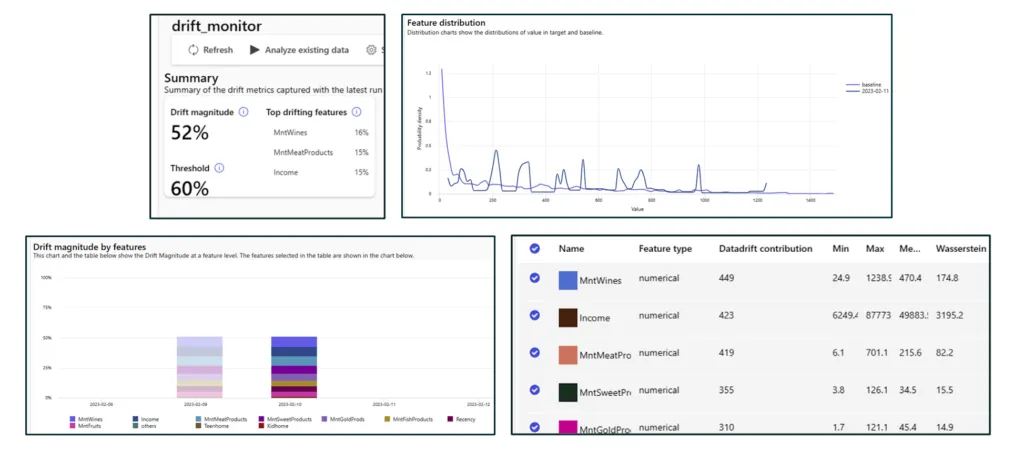Click MntMeatProducts in Top drifting features

click(x=304, y=152)
